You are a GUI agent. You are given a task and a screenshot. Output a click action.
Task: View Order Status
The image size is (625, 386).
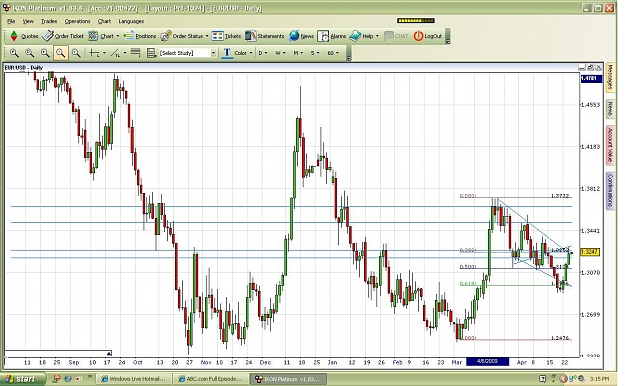182,36
